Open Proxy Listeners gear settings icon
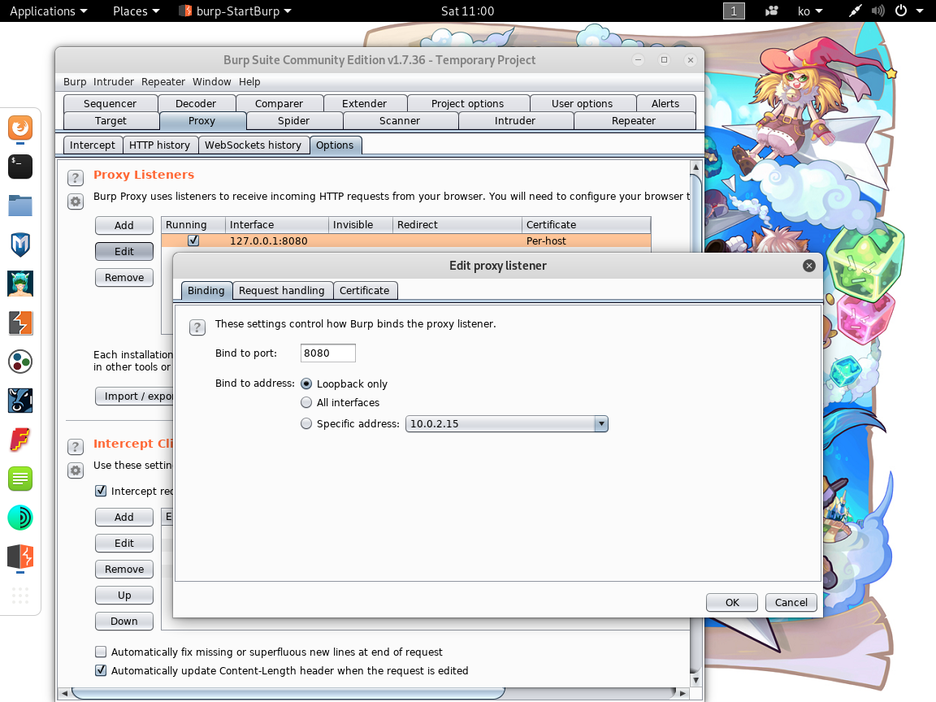 [x=75, y=202]
